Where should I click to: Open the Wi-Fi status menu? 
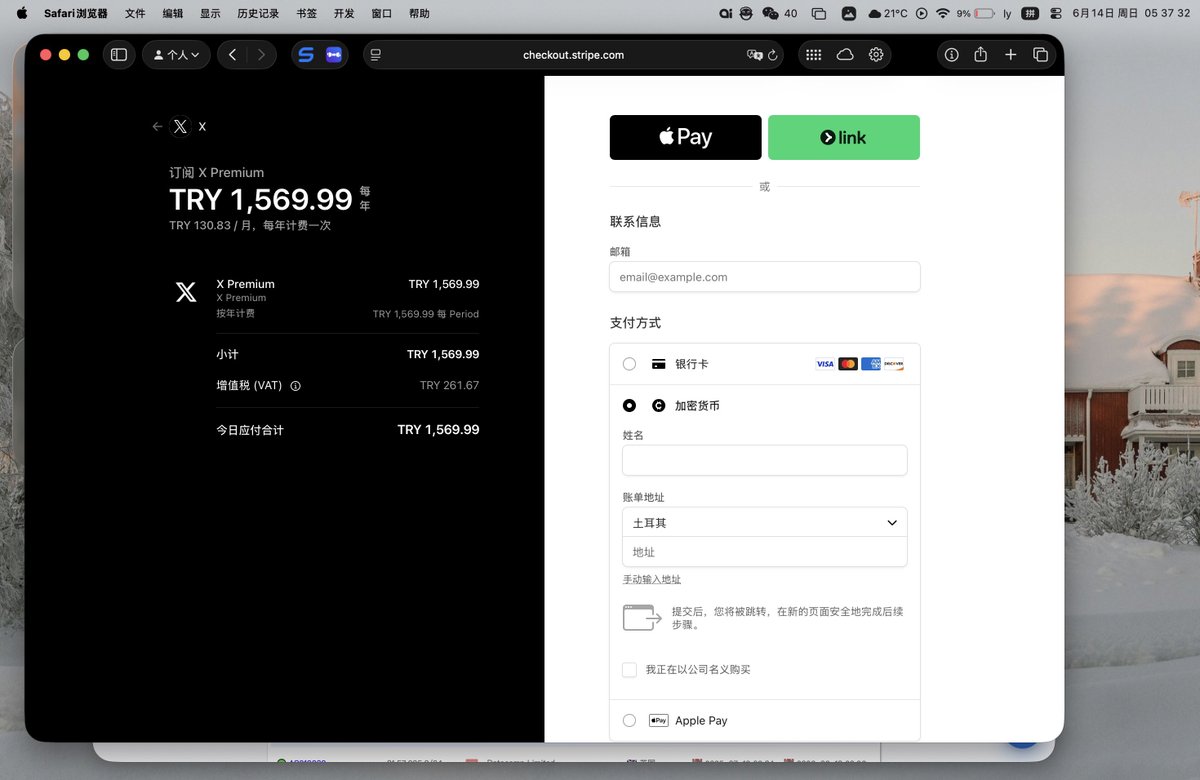tap(942, 14)
